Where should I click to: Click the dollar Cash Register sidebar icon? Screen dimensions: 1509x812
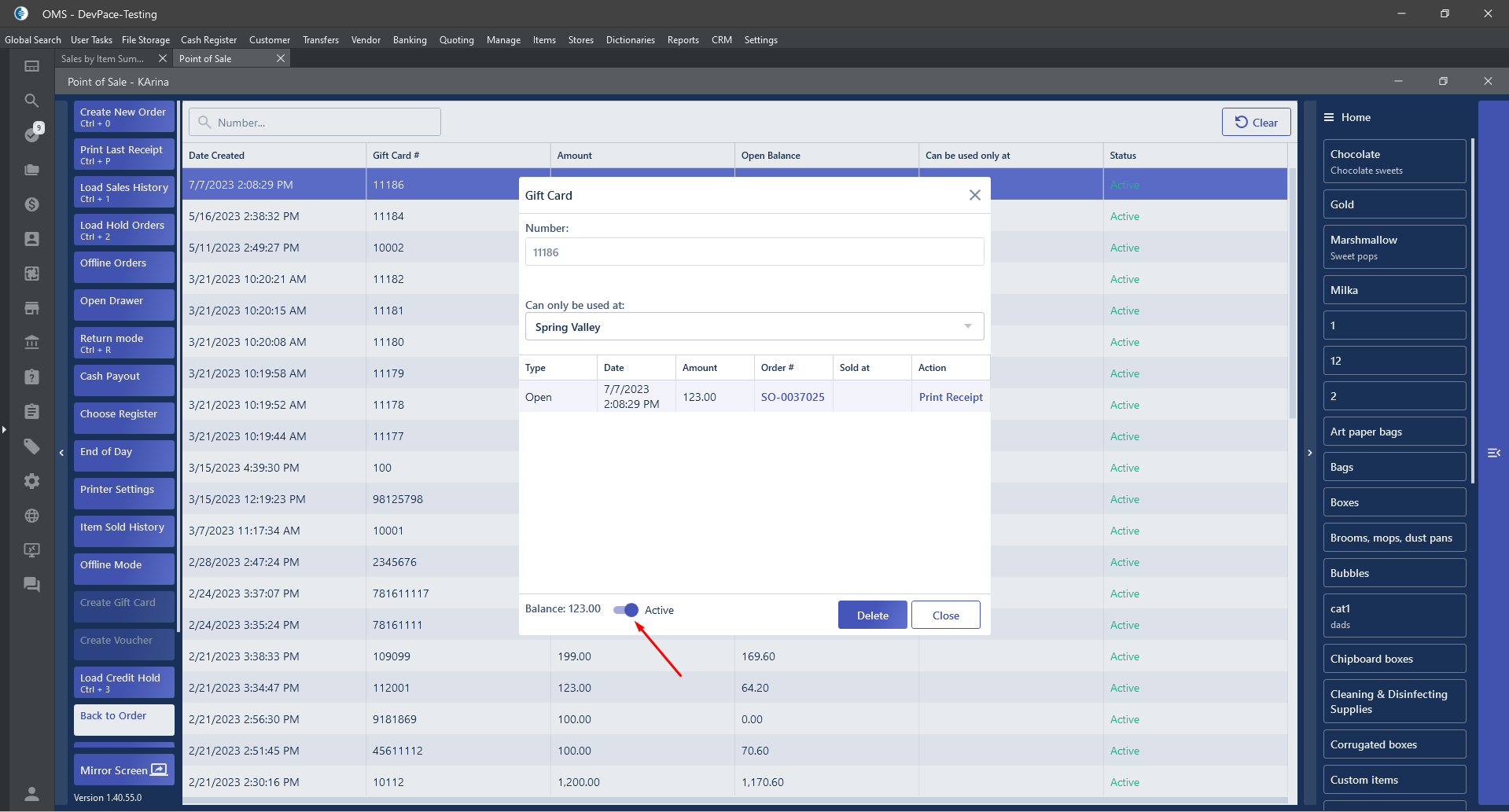tap(31, 204)
